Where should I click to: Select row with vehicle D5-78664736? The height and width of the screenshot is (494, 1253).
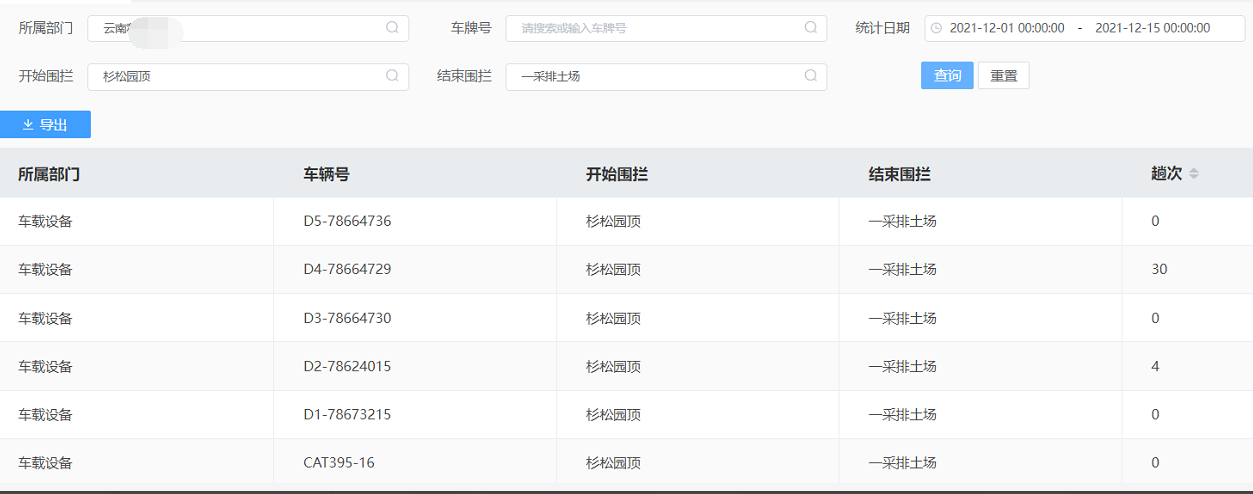click(x=347, y=221)
